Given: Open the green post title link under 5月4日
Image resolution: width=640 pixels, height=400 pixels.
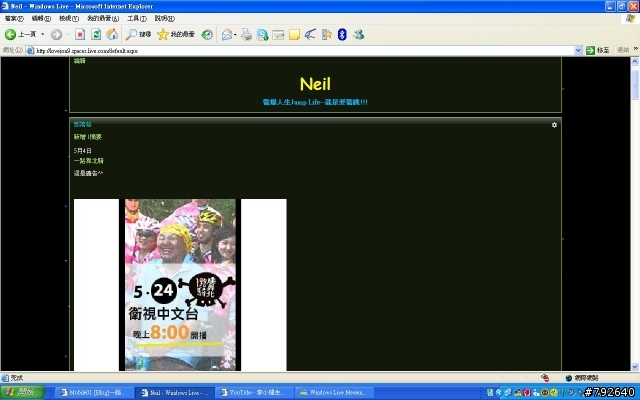Looking at the screenshot, I should click(x=89, y=161).
